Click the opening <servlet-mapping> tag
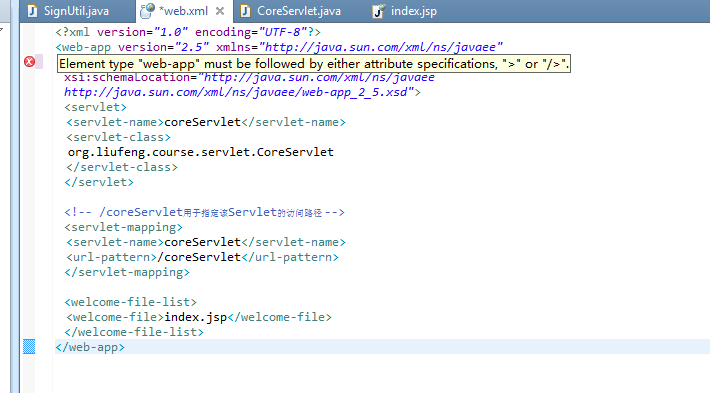The image size is (710, 393). tap(124, 227)
